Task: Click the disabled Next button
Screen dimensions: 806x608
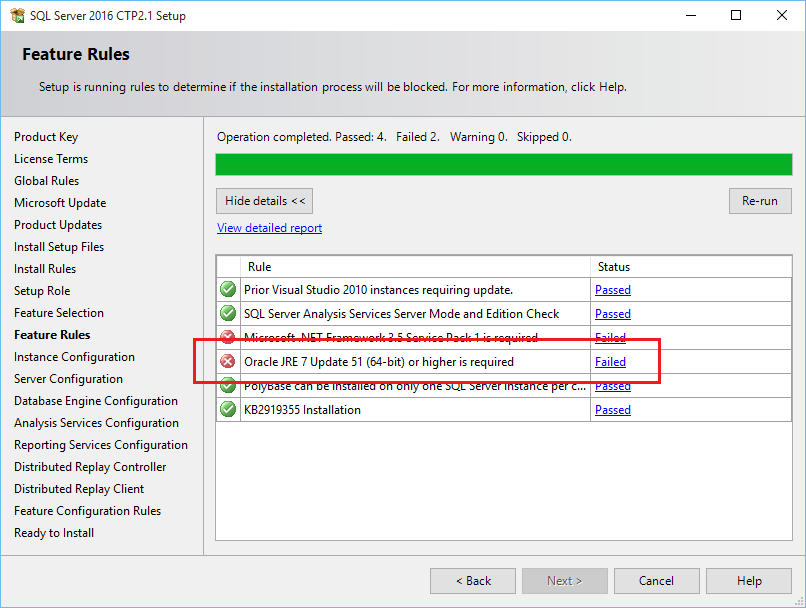Action: click(564, 581)
